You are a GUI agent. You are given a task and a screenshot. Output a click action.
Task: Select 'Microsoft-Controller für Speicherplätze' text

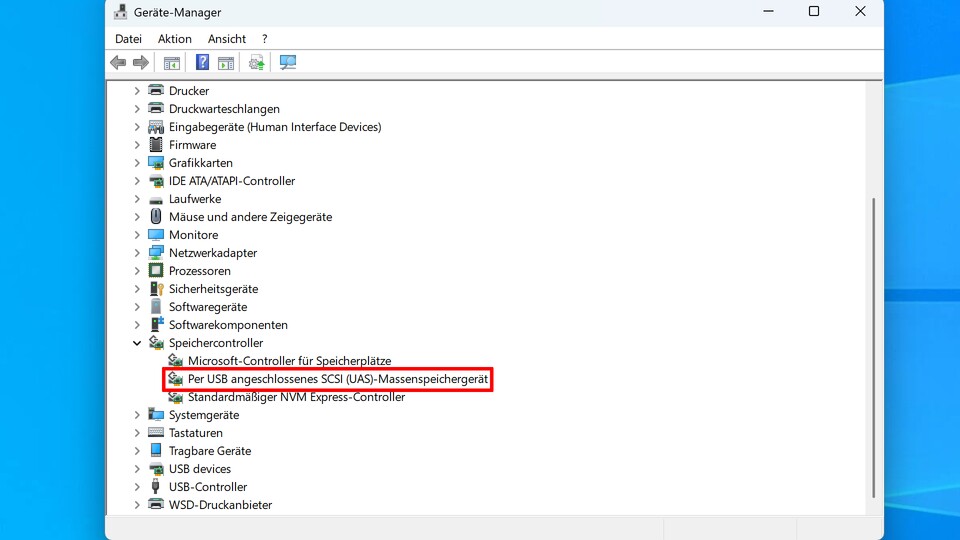click(x=289, y=361)
